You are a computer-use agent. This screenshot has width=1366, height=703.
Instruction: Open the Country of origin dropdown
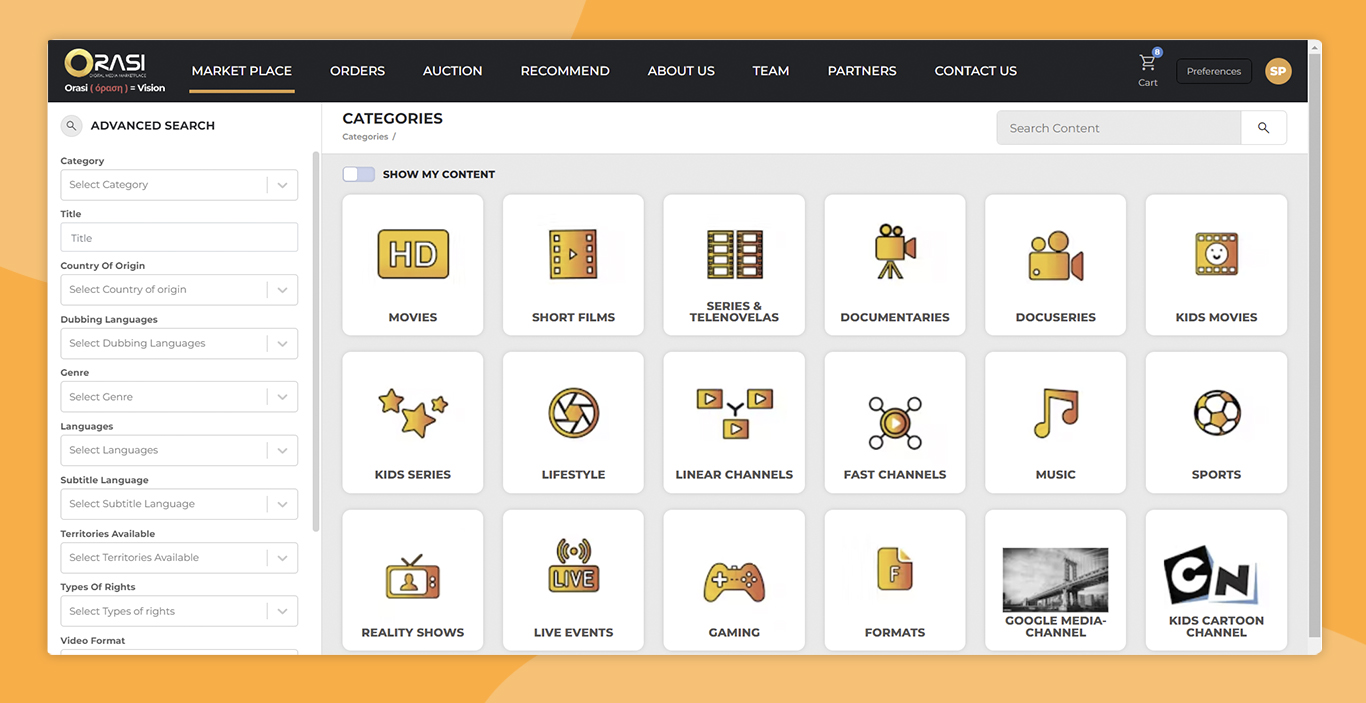click(179, 290)
